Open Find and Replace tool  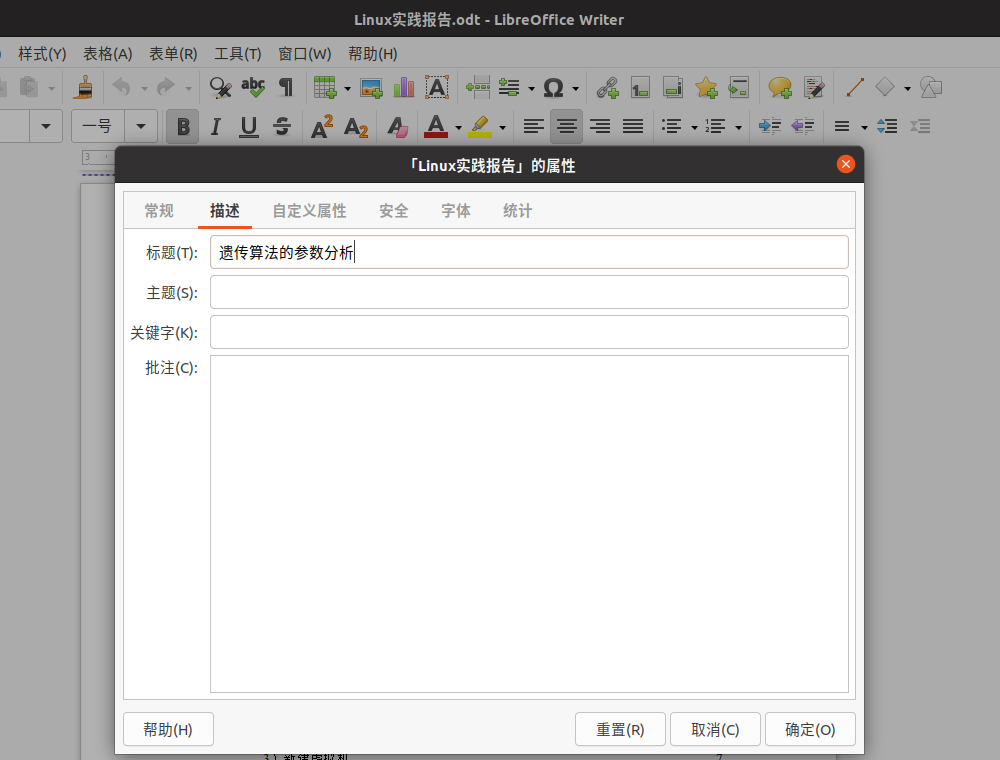pyautogui.click(x=221, y=88)
